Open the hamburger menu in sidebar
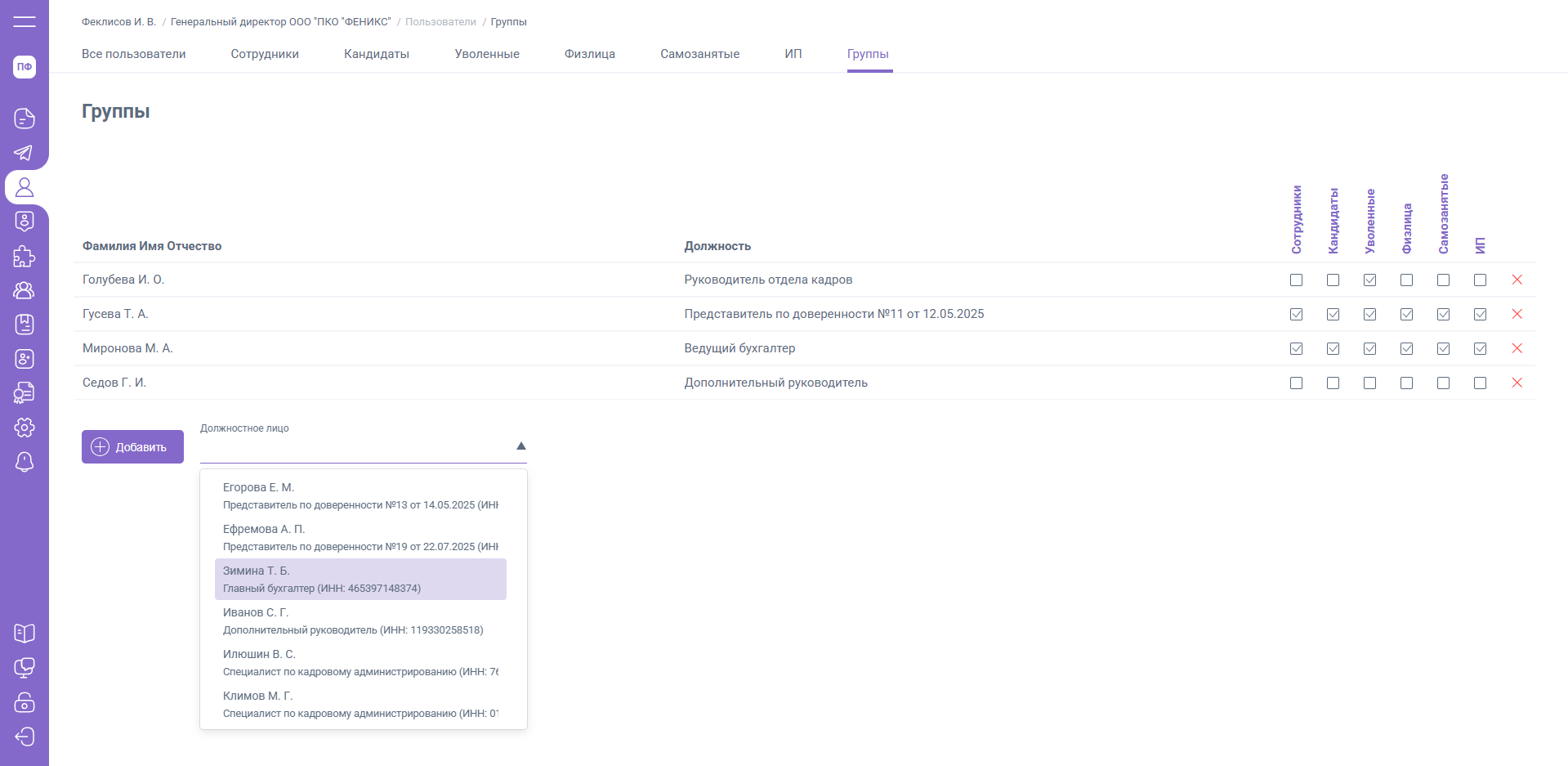Screen dimensions: 1568x766 pyautogui.click(x=25, y=22)
